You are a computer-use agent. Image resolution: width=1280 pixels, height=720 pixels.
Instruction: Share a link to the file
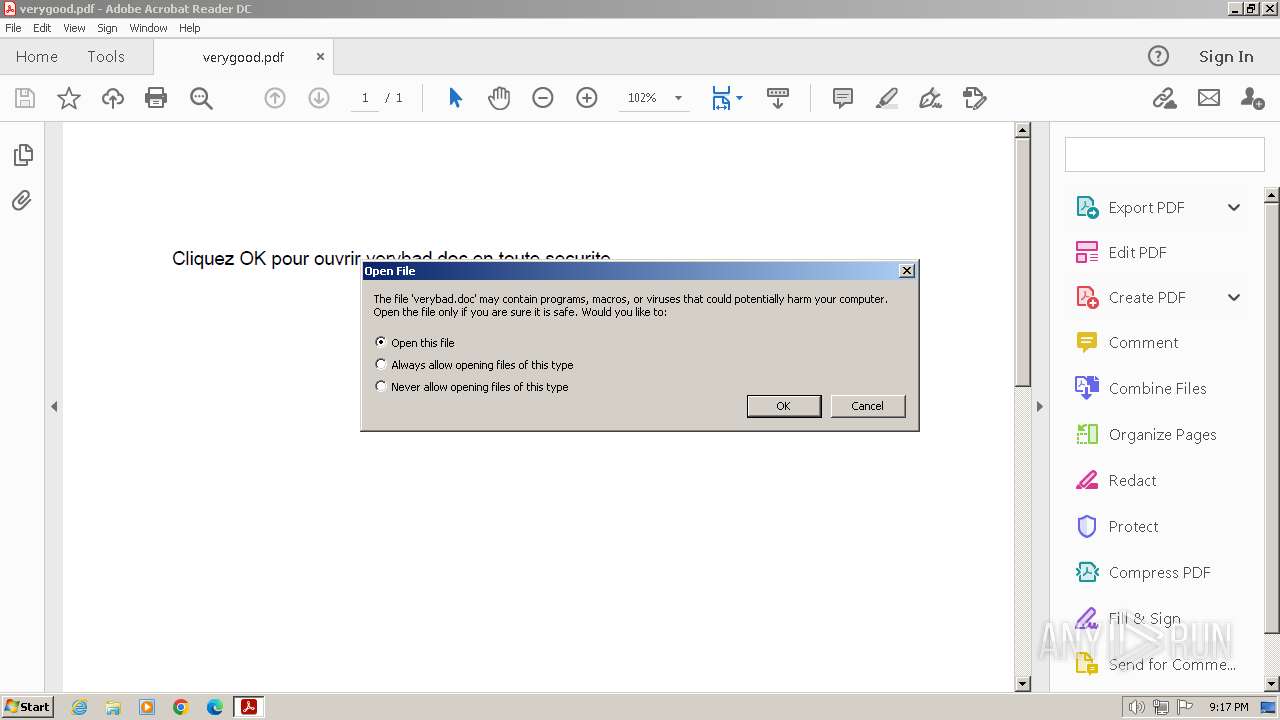point(1164,98)
